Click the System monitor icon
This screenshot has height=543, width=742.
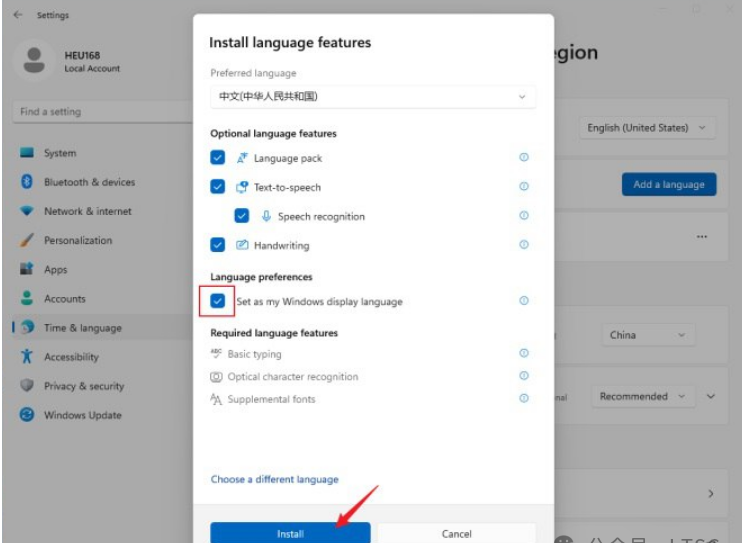point(26,152)
